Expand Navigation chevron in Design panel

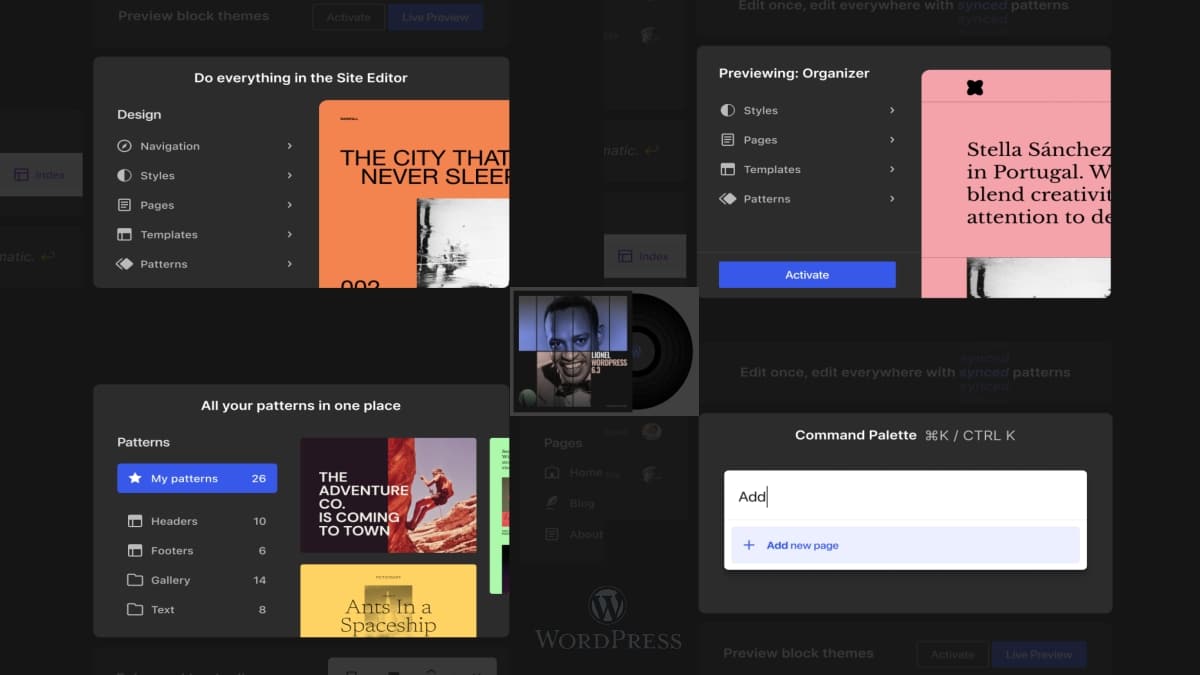click(290, 146)
